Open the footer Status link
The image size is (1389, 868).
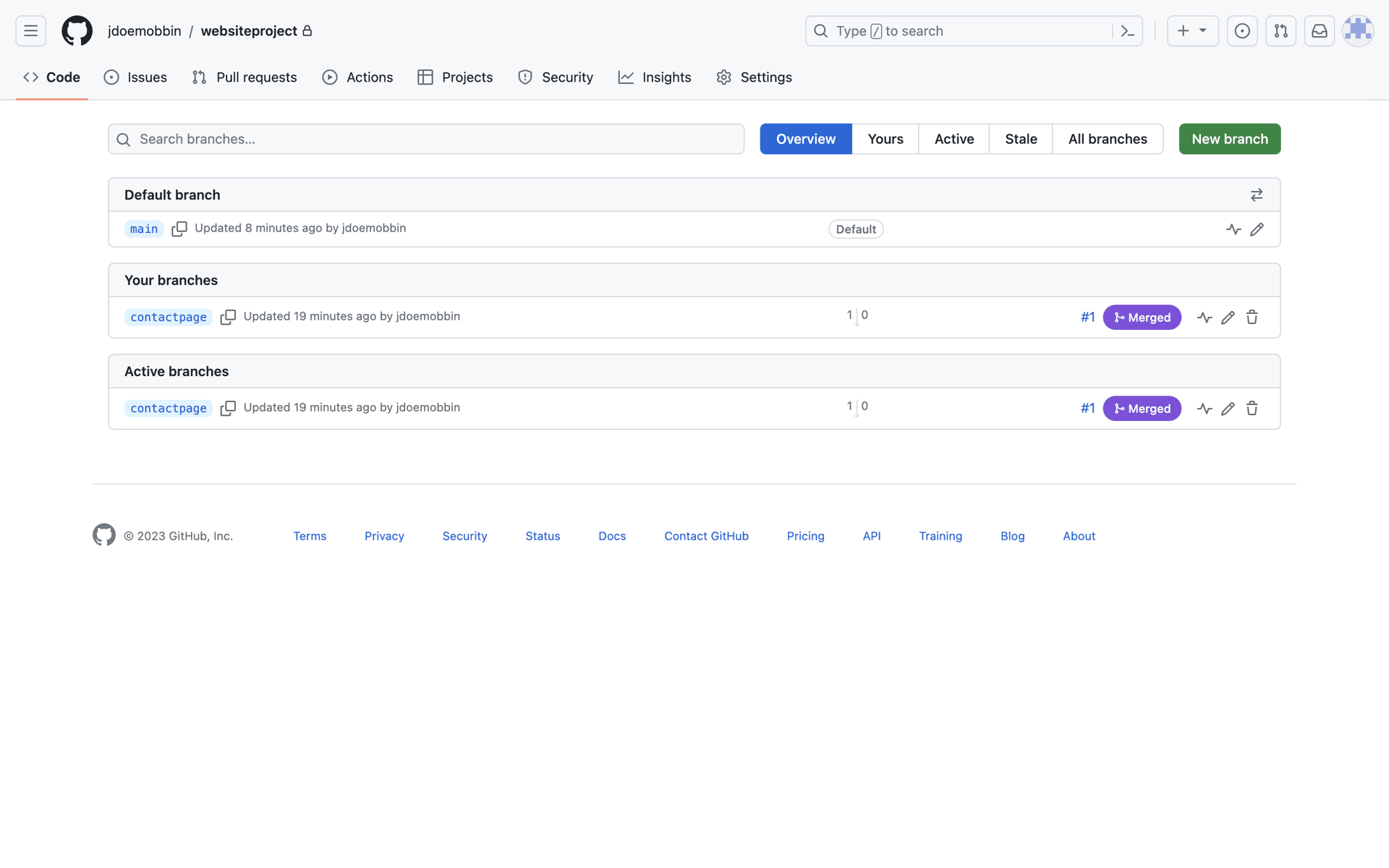pos(543,536)
